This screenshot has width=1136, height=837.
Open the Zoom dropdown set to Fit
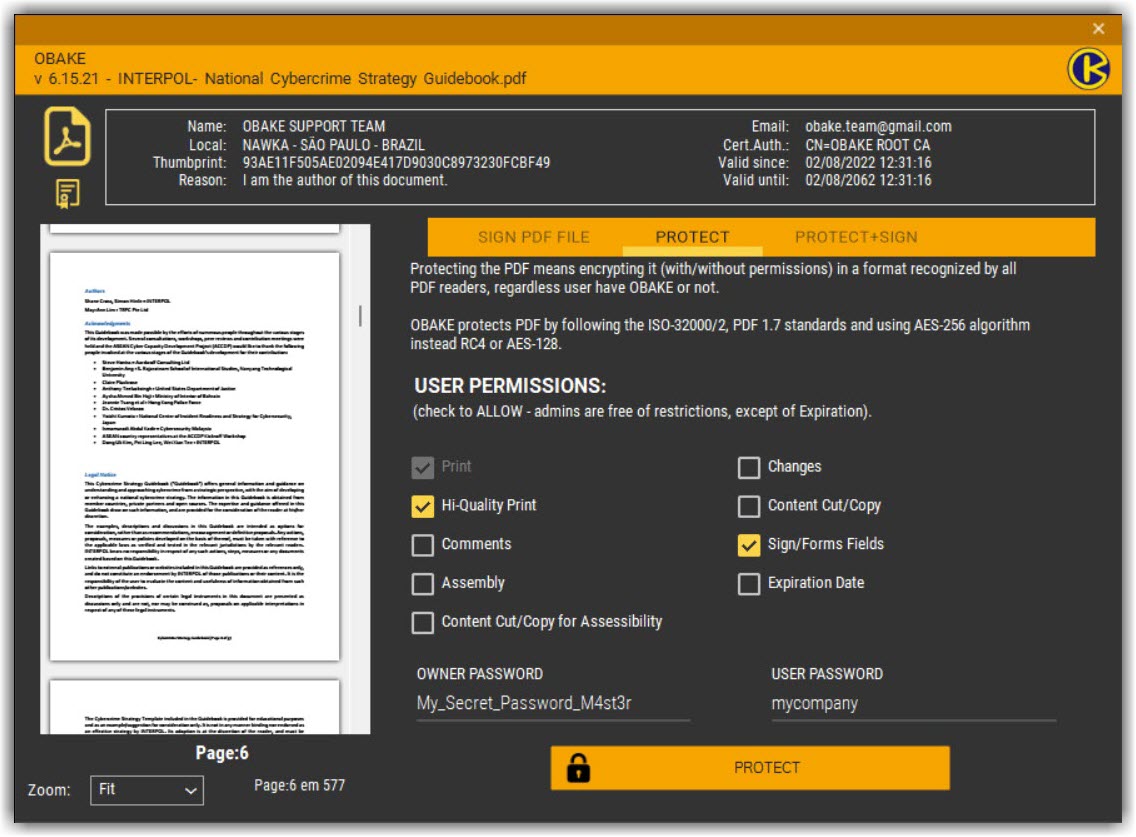pos(147,790)
